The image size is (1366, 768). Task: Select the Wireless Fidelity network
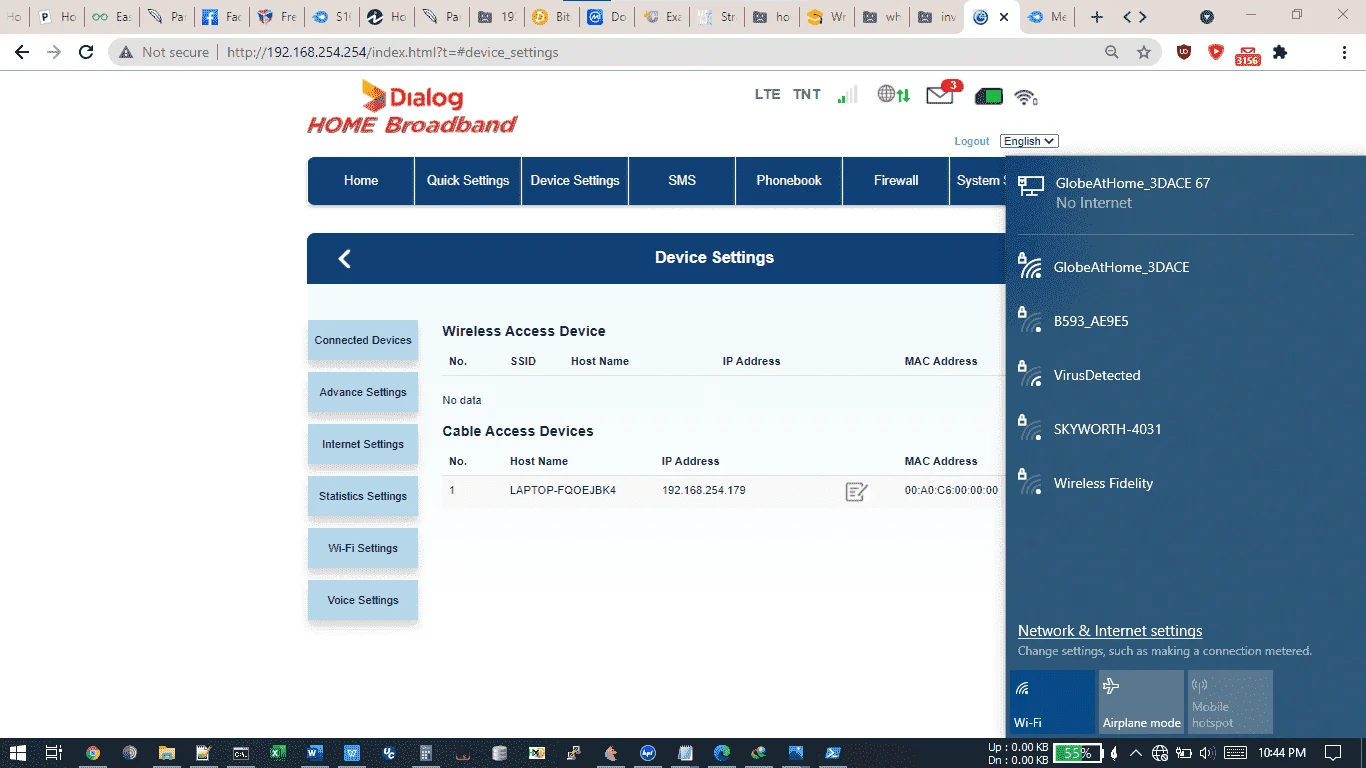click(x=1186, y=483)
